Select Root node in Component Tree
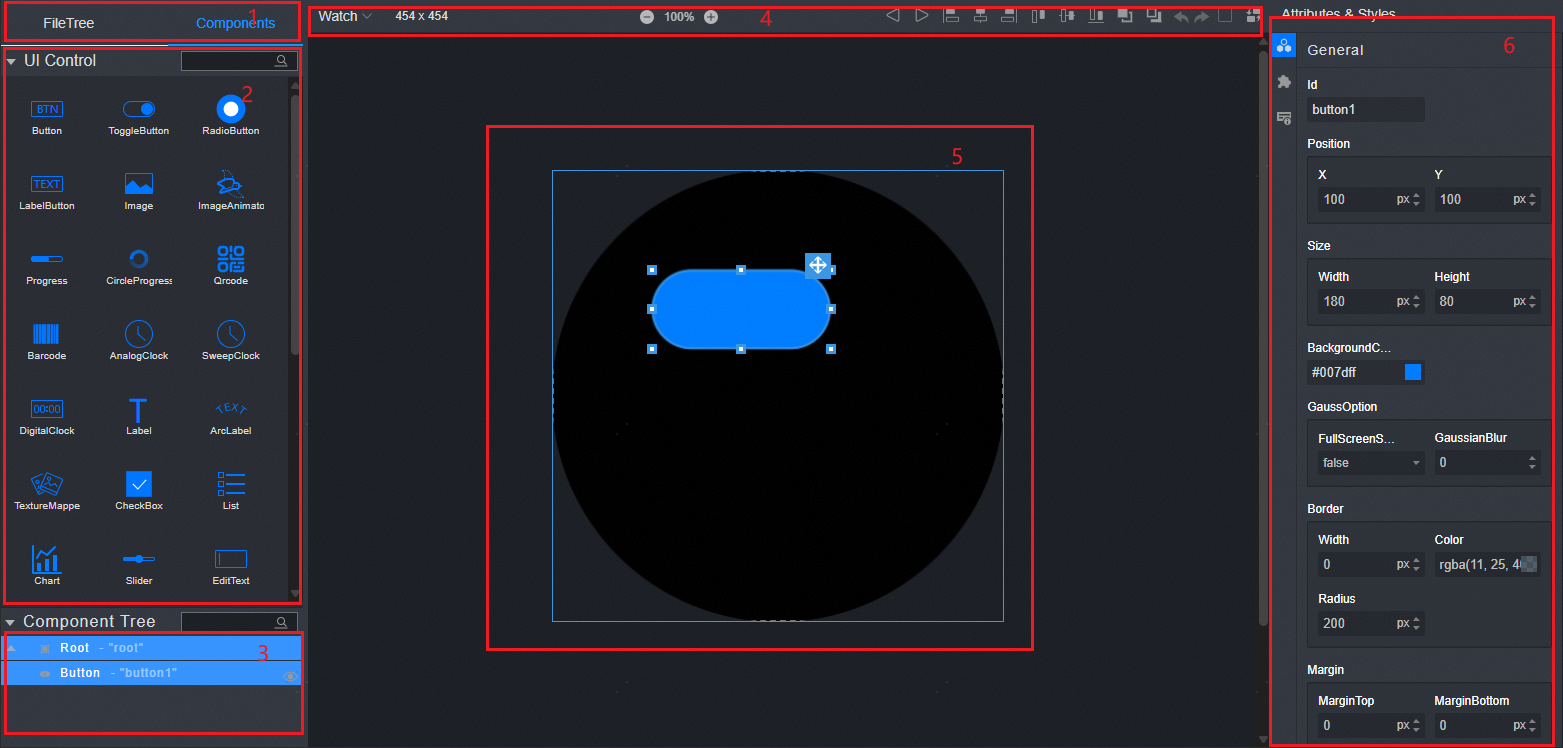1563x748 pixels. click(75, 648)
